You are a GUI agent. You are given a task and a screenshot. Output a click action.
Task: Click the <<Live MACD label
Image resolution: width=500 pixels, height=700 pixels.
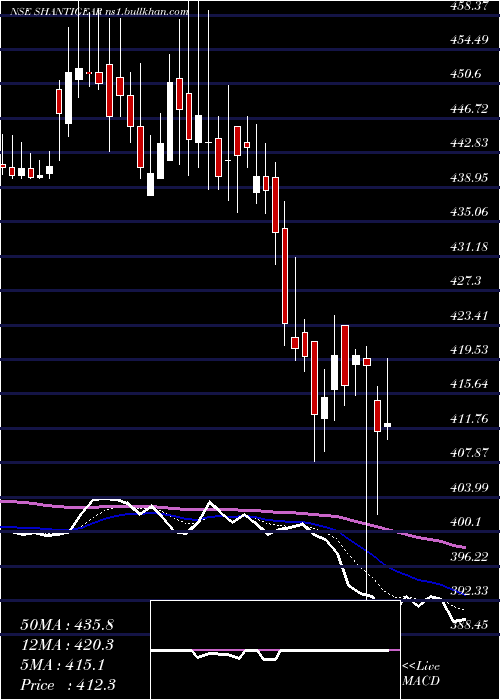[421, 674]
